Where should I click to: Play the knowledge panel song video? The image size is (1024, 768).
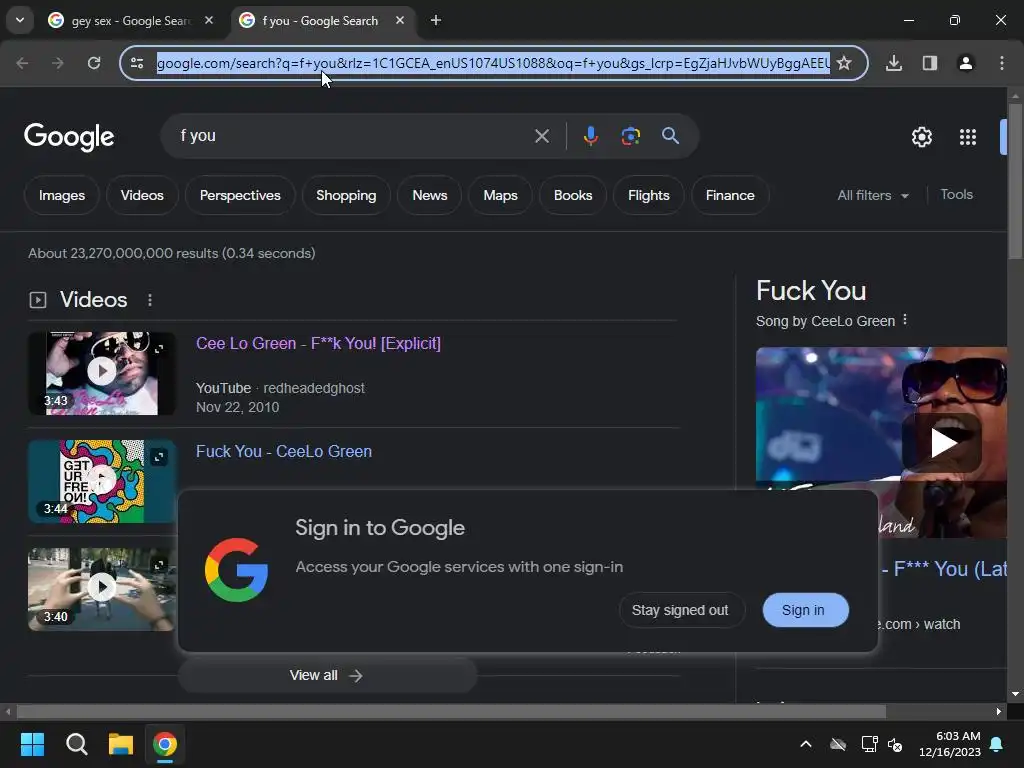(x=942, y=443)
